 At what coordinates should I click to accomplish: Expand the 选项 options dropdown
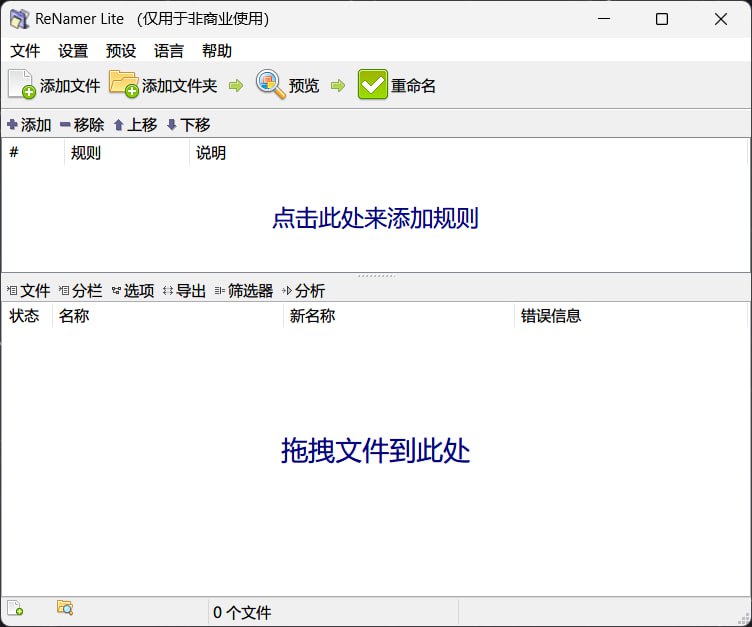coord(133,290)
